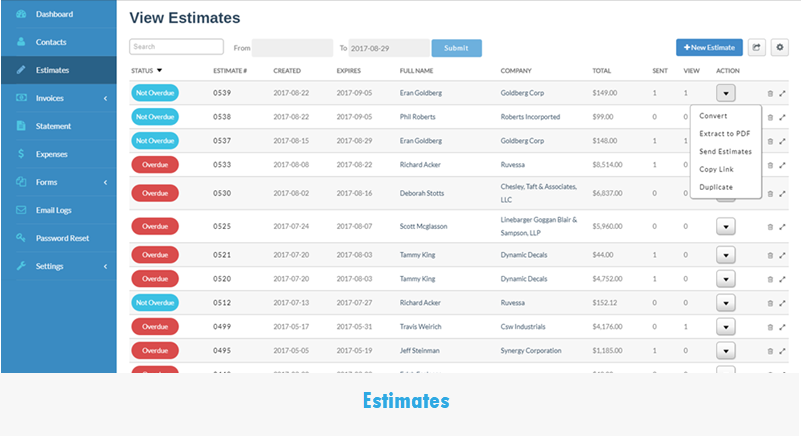Expand estimate 0537 with arrow icon
This screenshot has height=436, width=801.
(782, 142)
